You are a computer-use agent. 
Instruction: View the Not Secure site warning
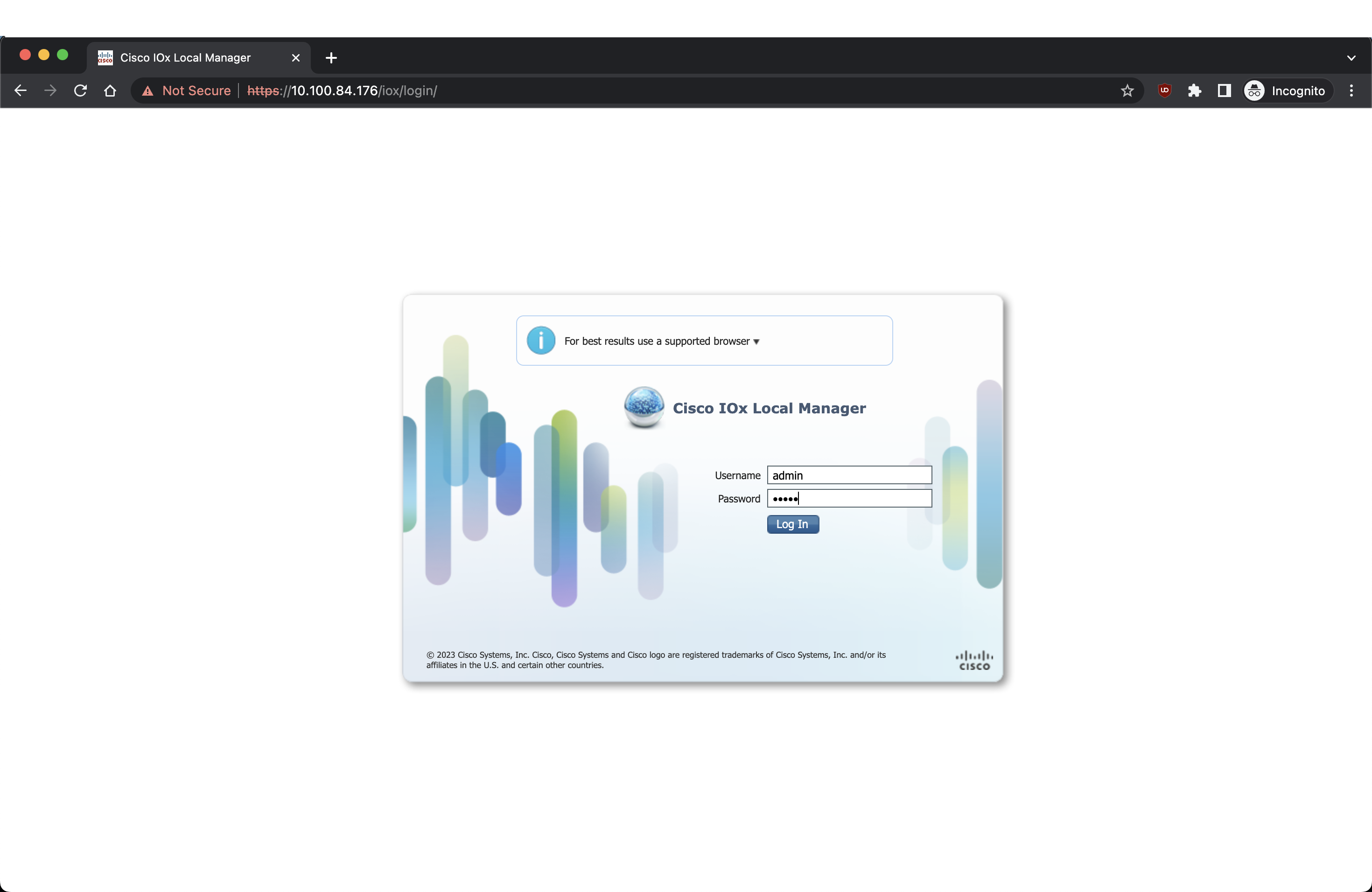pos(187,91)
